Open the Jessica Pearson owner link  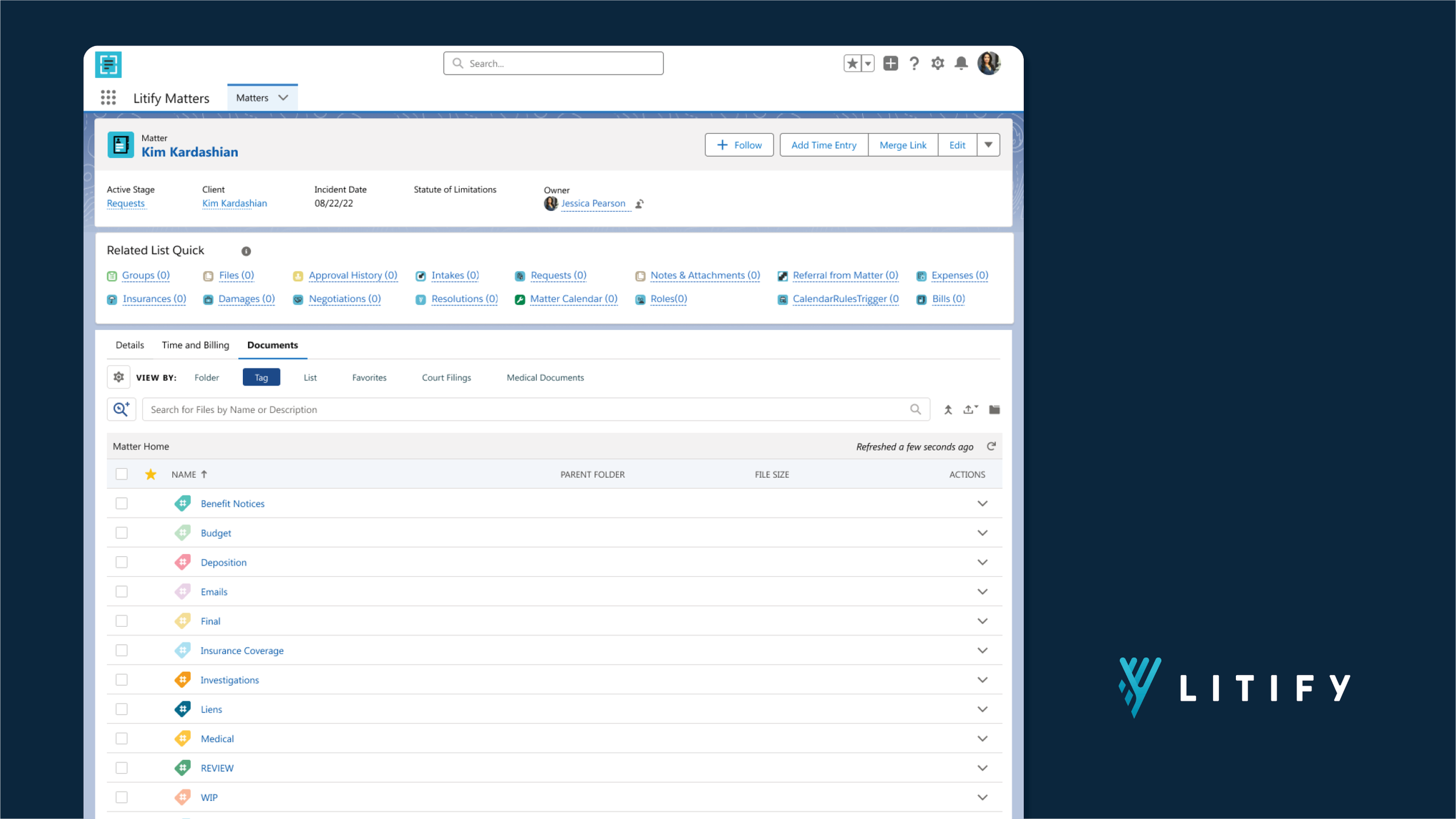pos(593,203)
